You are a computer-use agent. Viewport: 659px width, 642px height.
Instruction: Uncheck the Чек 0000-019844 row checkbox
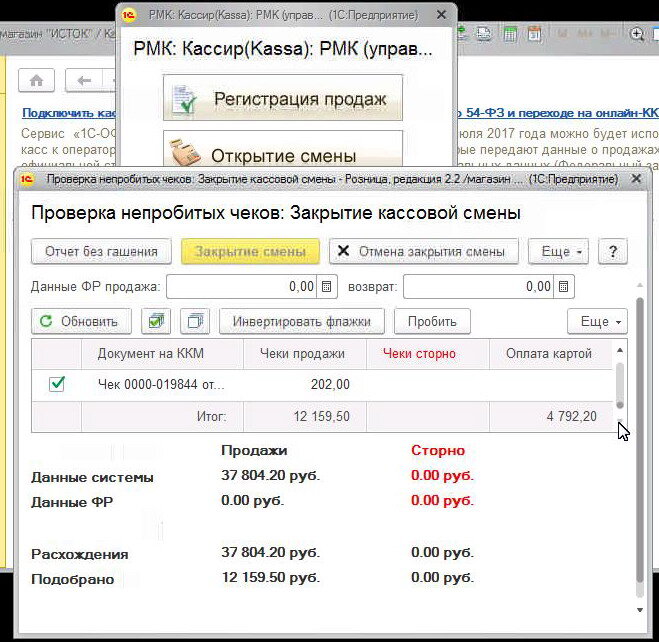click(57, 384)
